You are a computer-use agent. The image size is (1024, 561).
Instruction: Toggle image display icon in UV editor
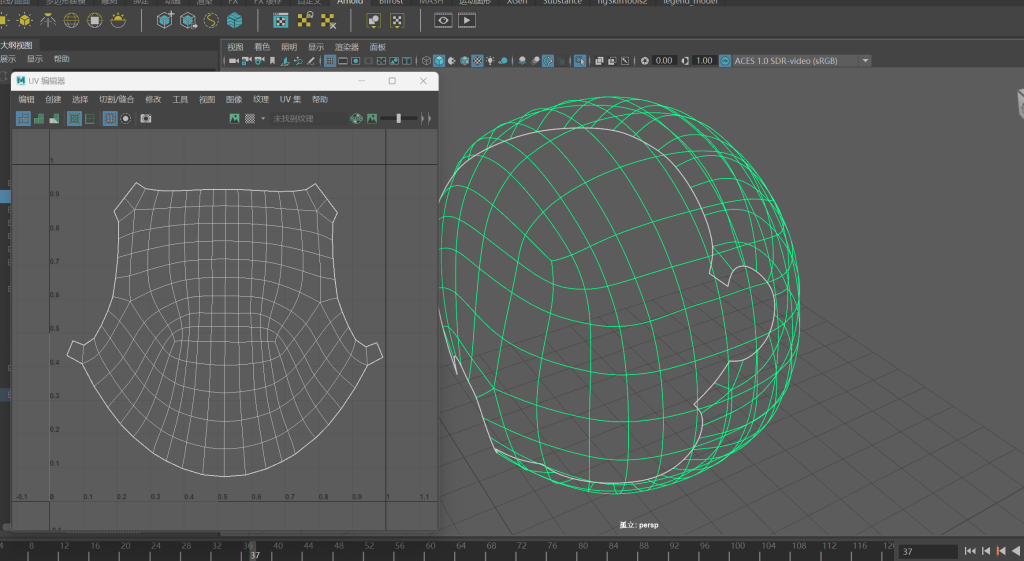234,118
